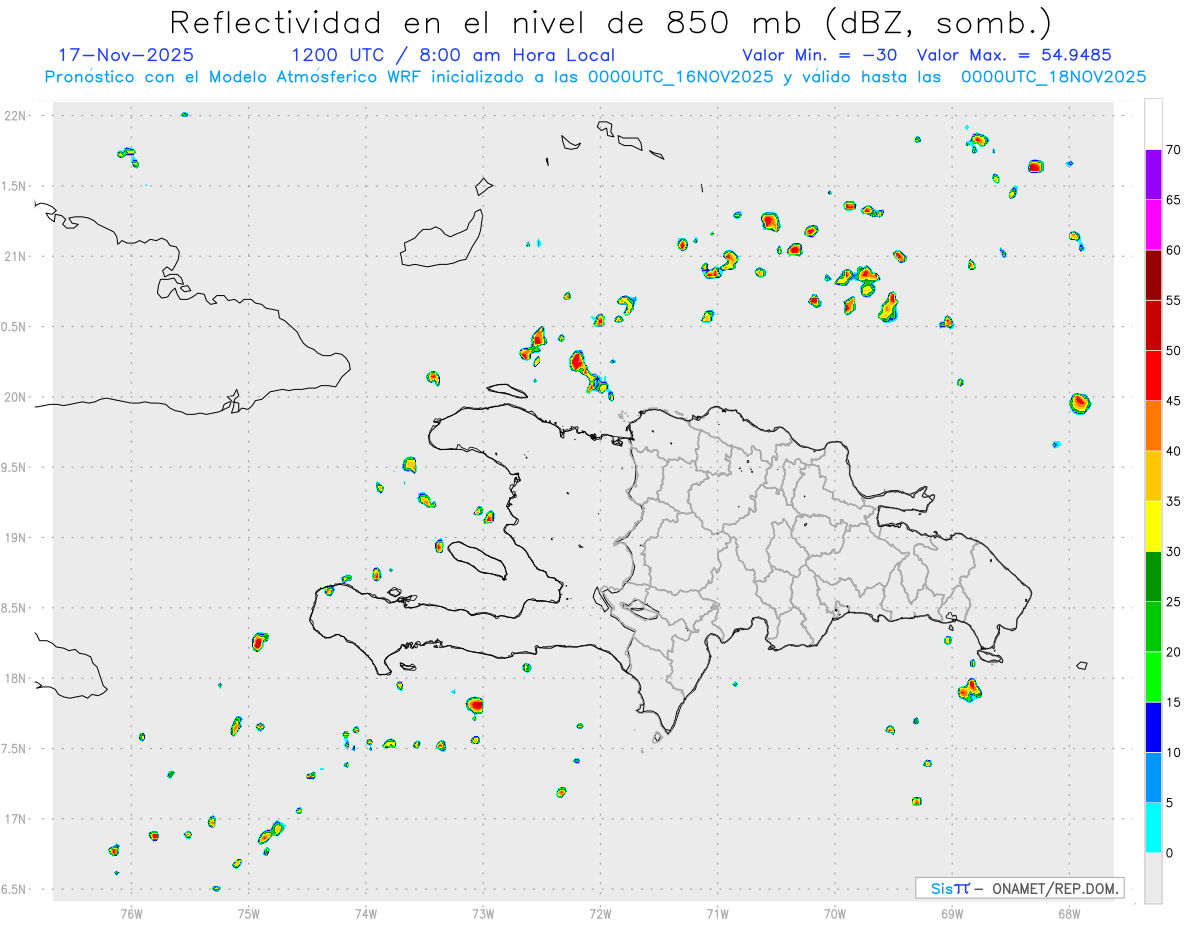1200x927 pixels.
Task: Select the '1200 UTC / 8:00 am Hora Local' text
Action: [x=453, y=55]
